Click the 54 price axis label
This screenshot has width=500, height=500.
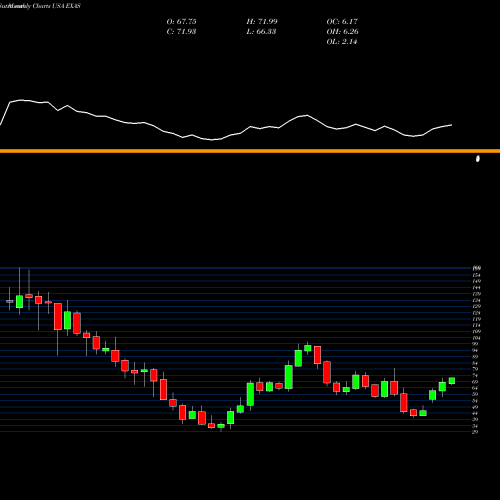[475, 401]
